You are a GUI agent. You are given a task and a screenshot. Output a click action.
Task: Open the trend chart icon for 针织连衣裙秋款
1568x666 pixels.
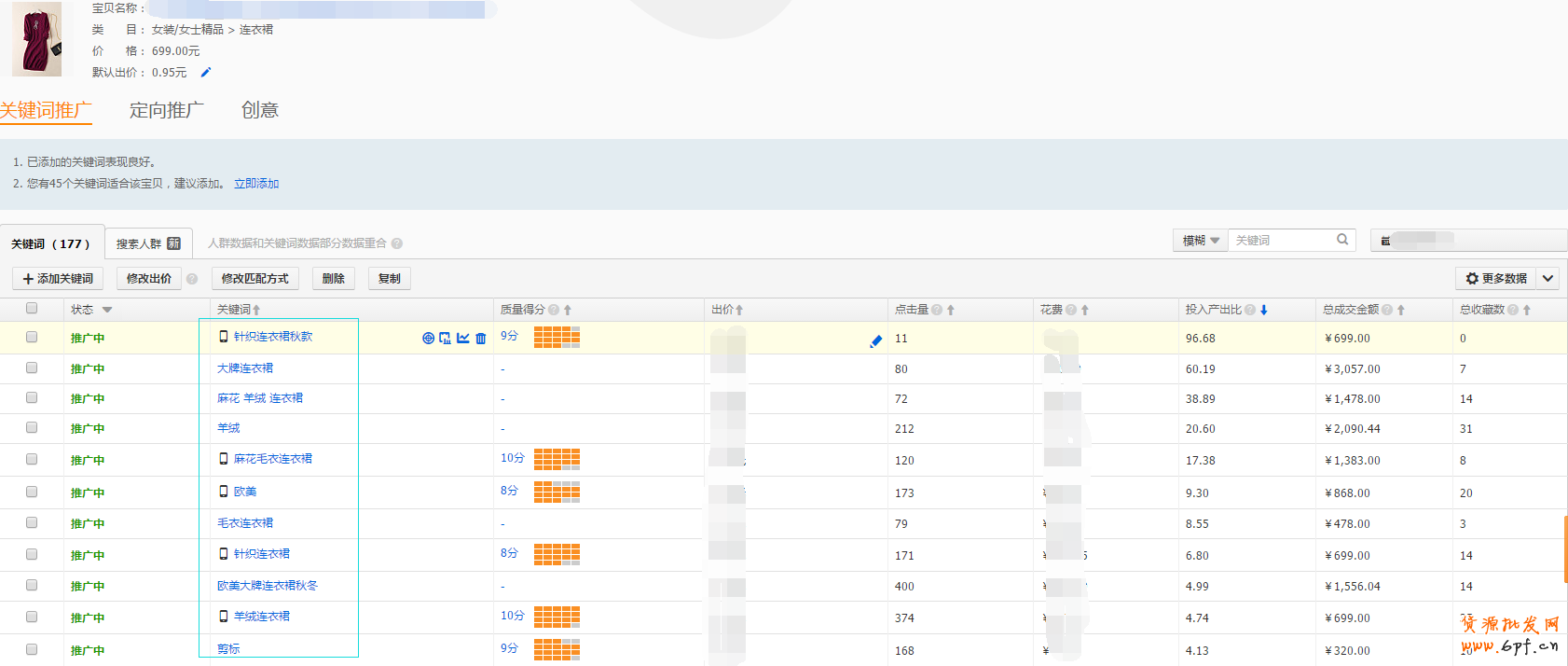pyautogui.click(x=463, y=339)
